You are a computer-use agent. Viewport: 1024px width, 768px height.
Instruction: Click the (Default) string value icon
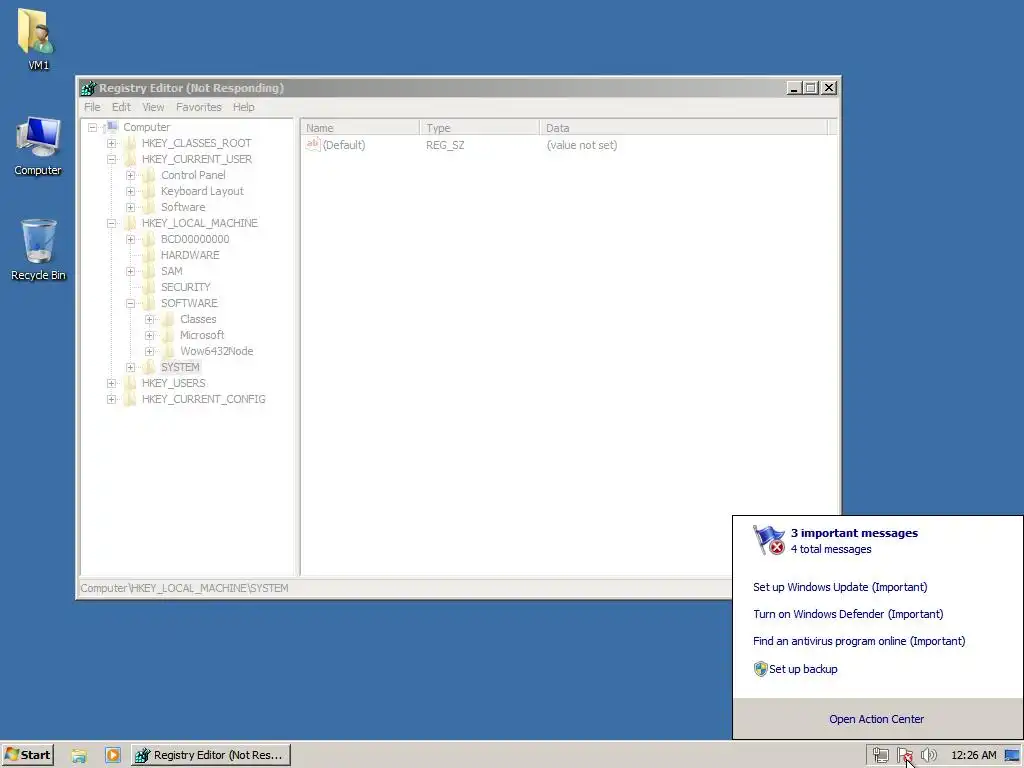coord(313,145)
